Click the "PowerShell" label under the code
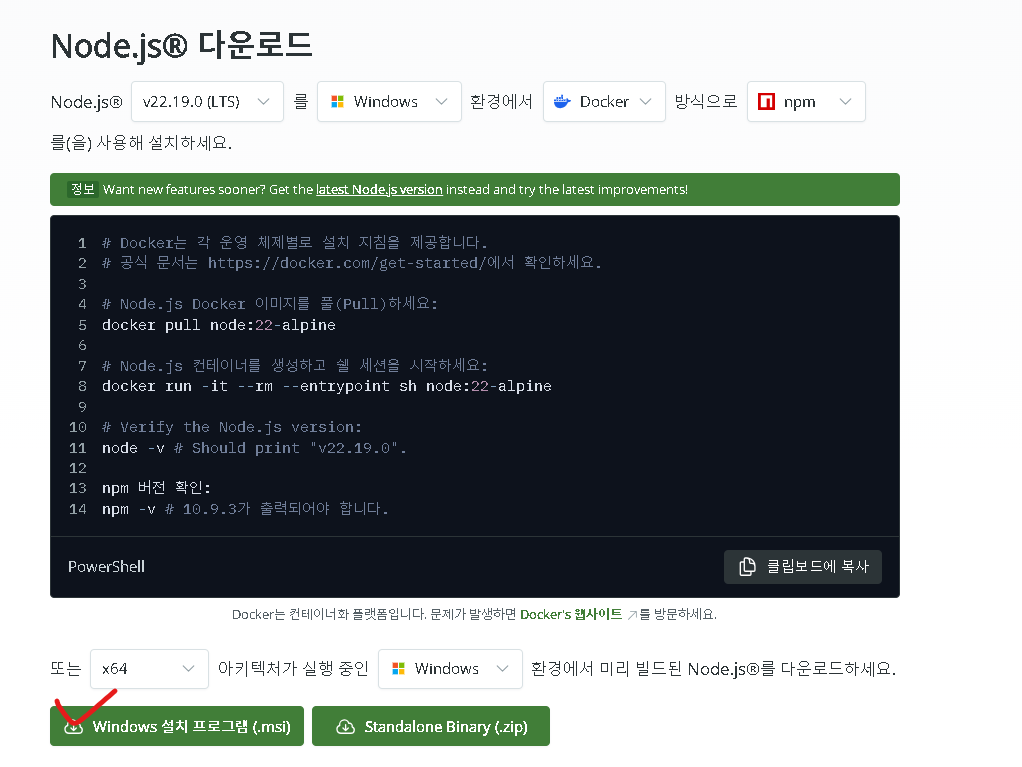This screenshot has width=1022, height=767. pyautogui.click(x=106, y=567)
